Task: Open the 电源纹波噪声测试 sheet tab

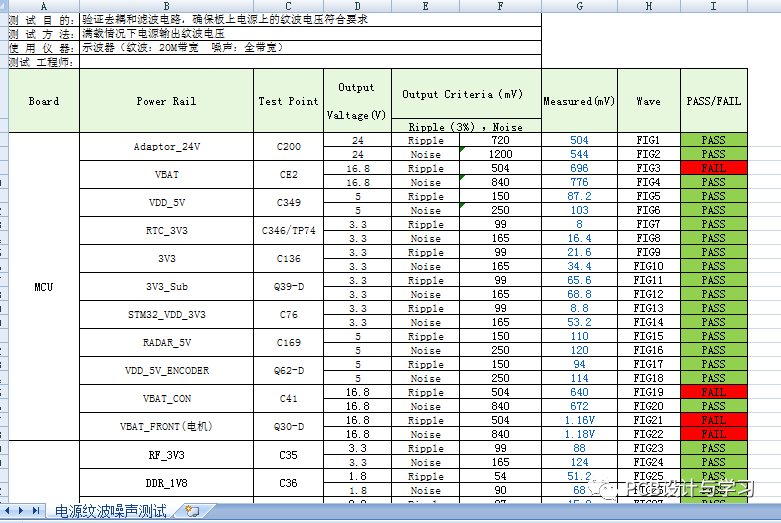Action: [x=110, y=511]
